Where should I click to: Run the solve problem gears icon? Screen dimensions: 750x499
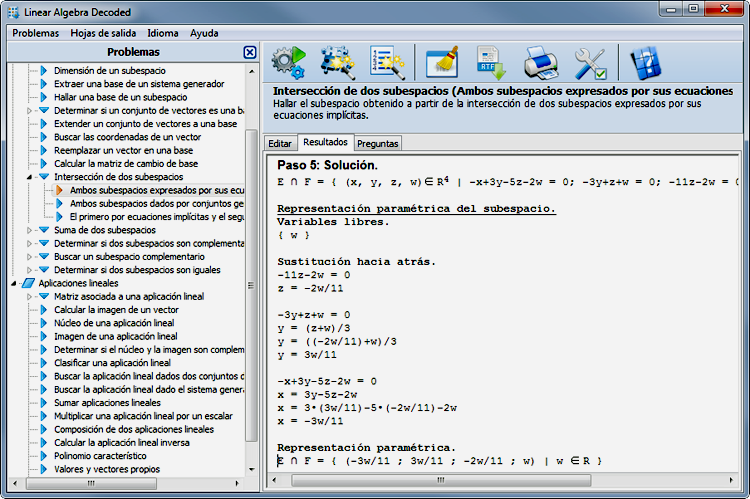click(288, 62)
